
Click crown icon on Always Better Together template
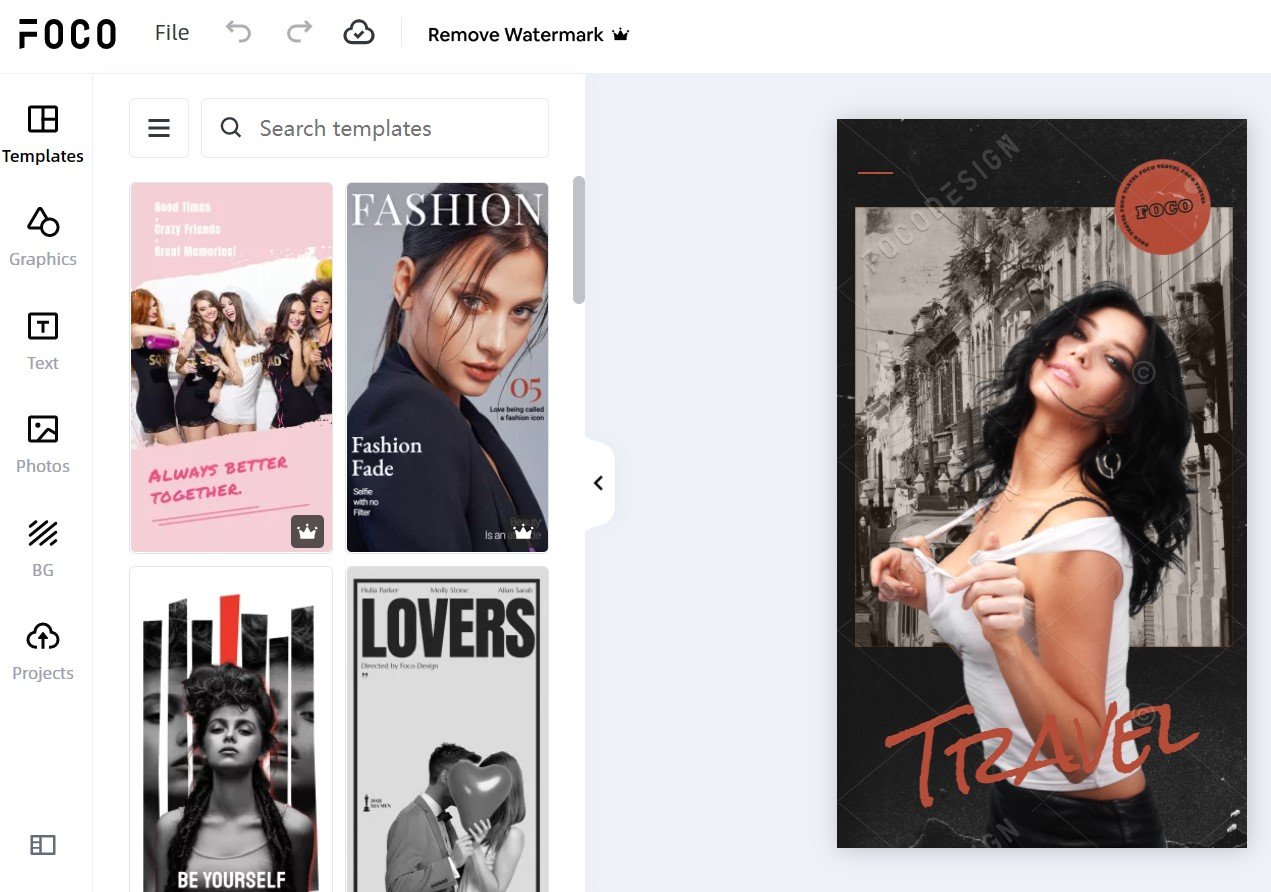click(x=307, y=532)
